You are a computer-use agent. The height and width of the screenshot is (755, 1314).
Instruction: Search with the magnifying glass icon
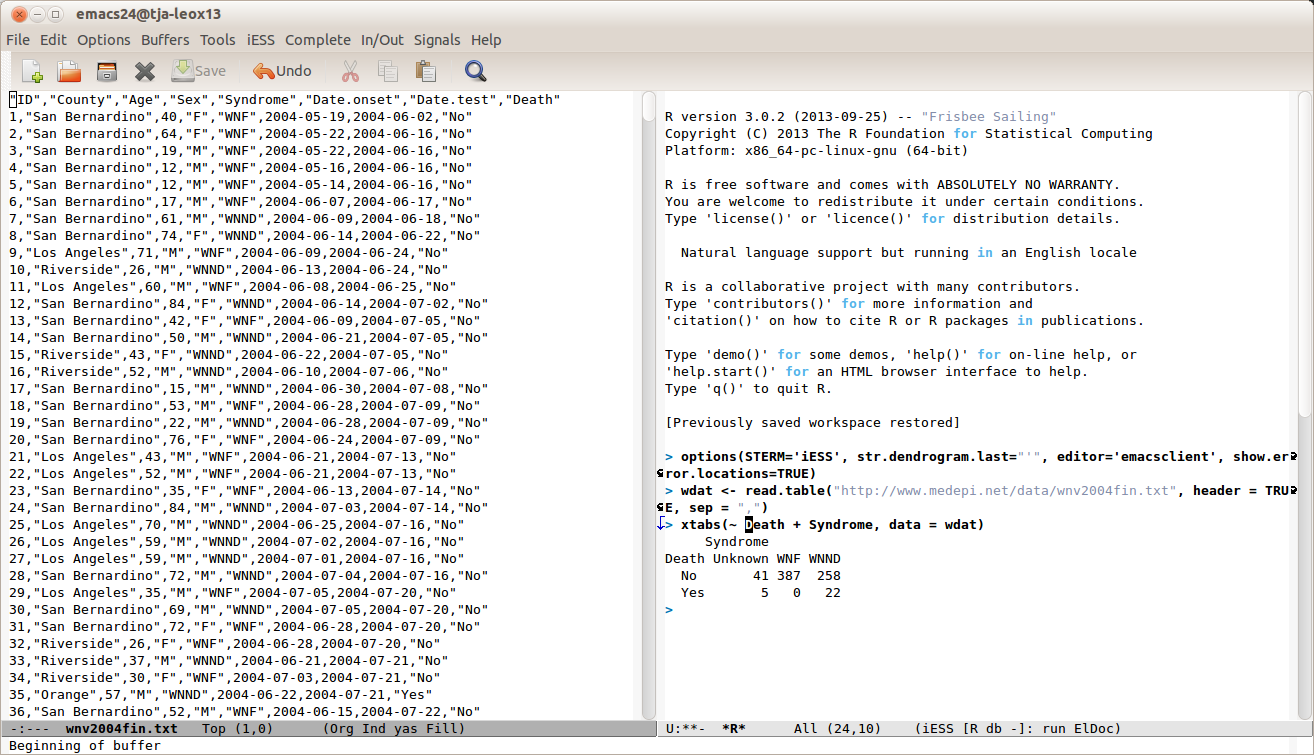(x=475, y=71)
